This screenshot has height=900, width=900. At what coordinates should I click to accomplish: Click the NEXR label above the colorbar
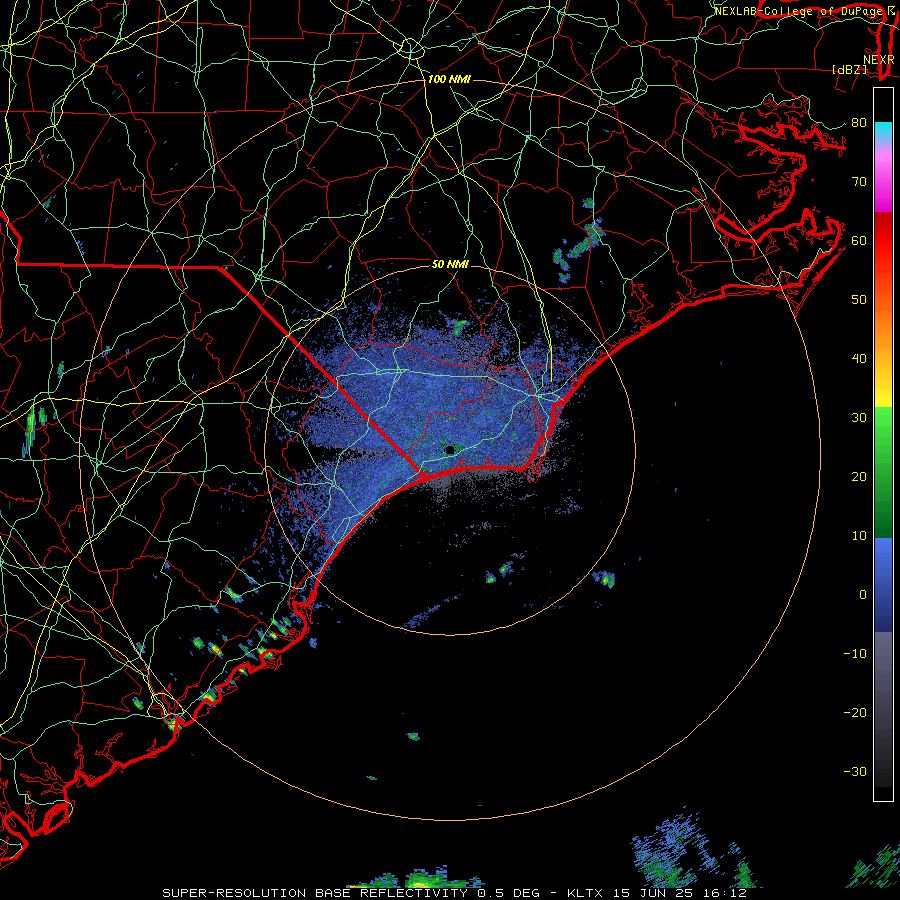879,59
